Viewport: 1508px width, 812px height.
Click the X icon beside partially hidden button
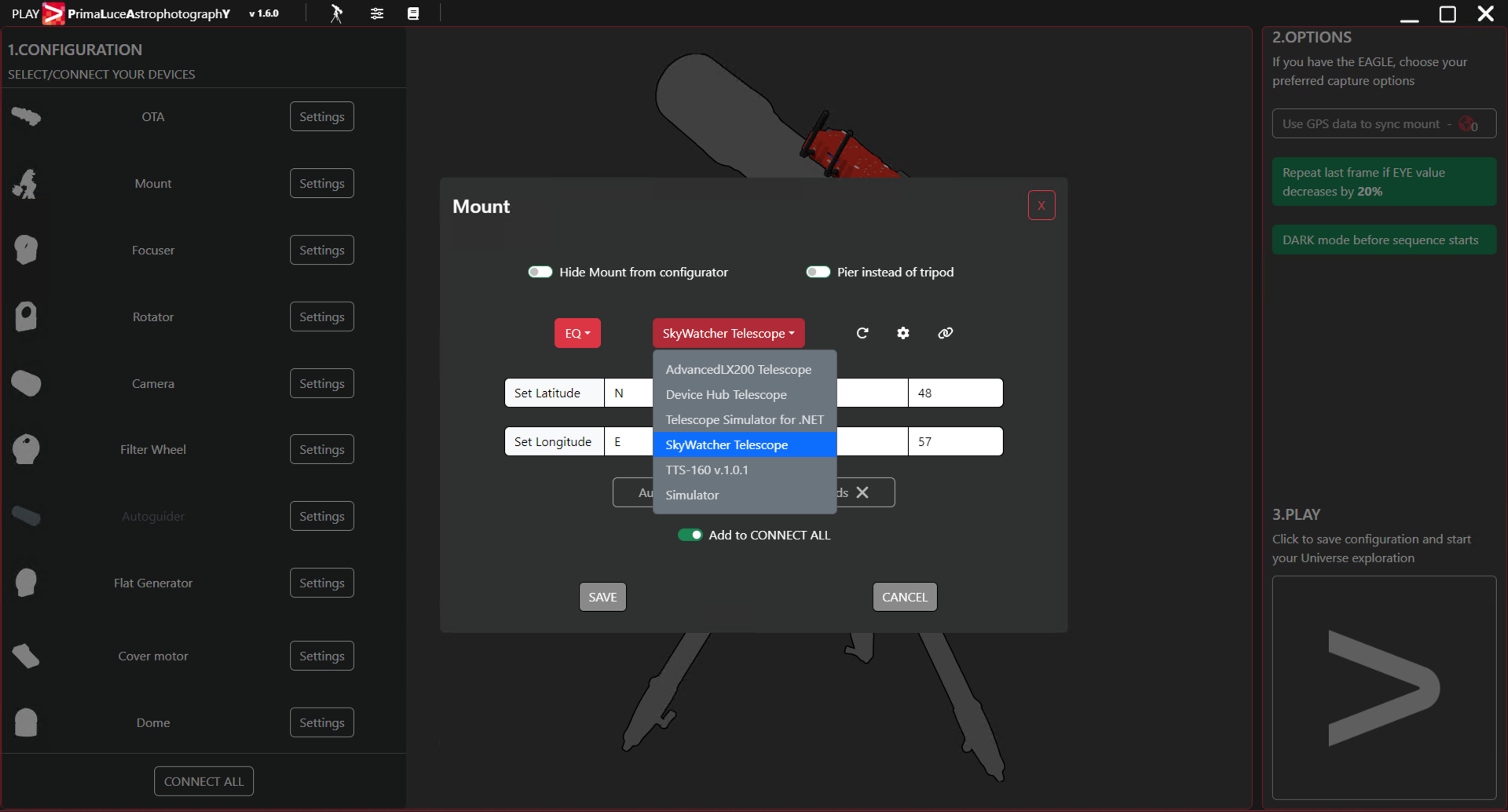(x=862, y=492)
